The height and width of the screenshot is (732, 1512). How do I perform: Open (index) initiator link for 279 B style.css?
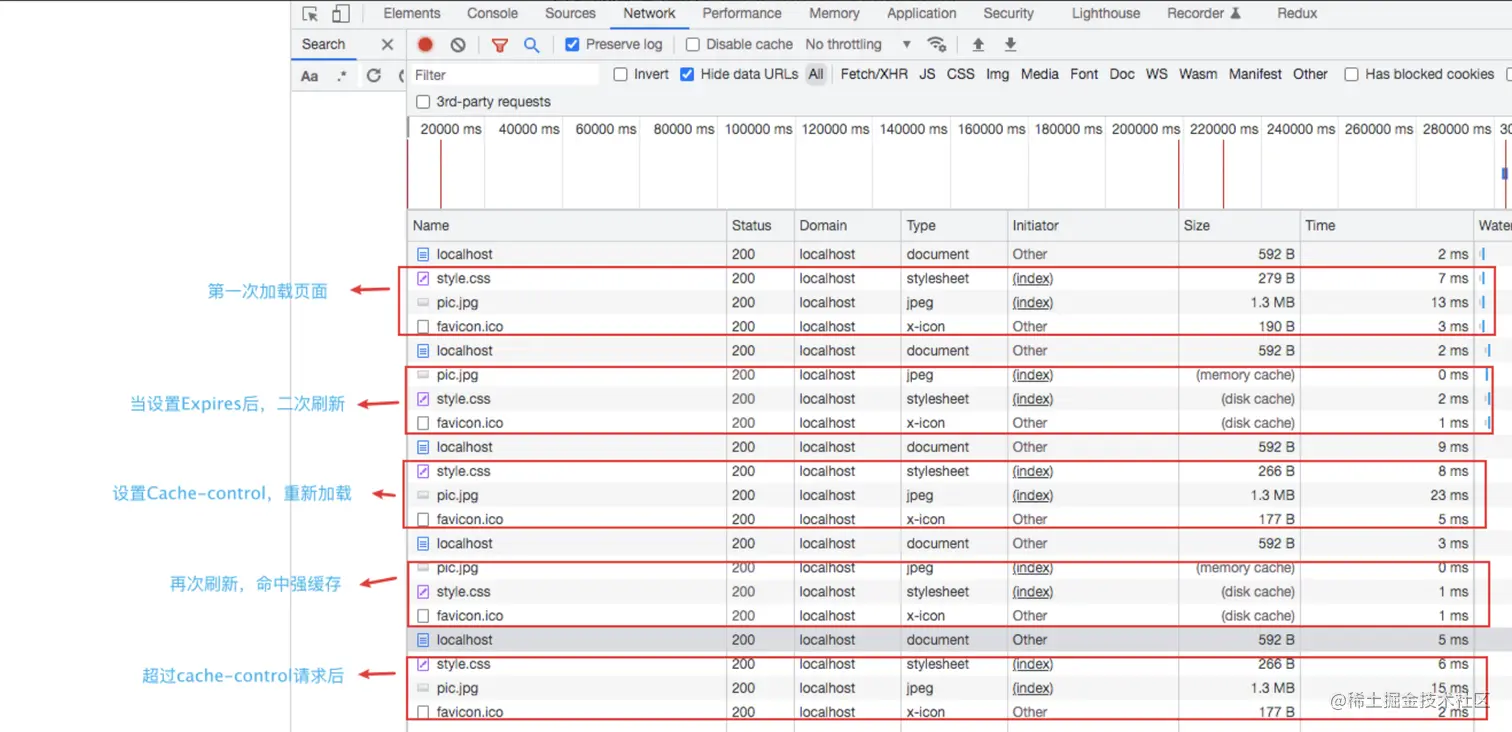[1032, 279]
